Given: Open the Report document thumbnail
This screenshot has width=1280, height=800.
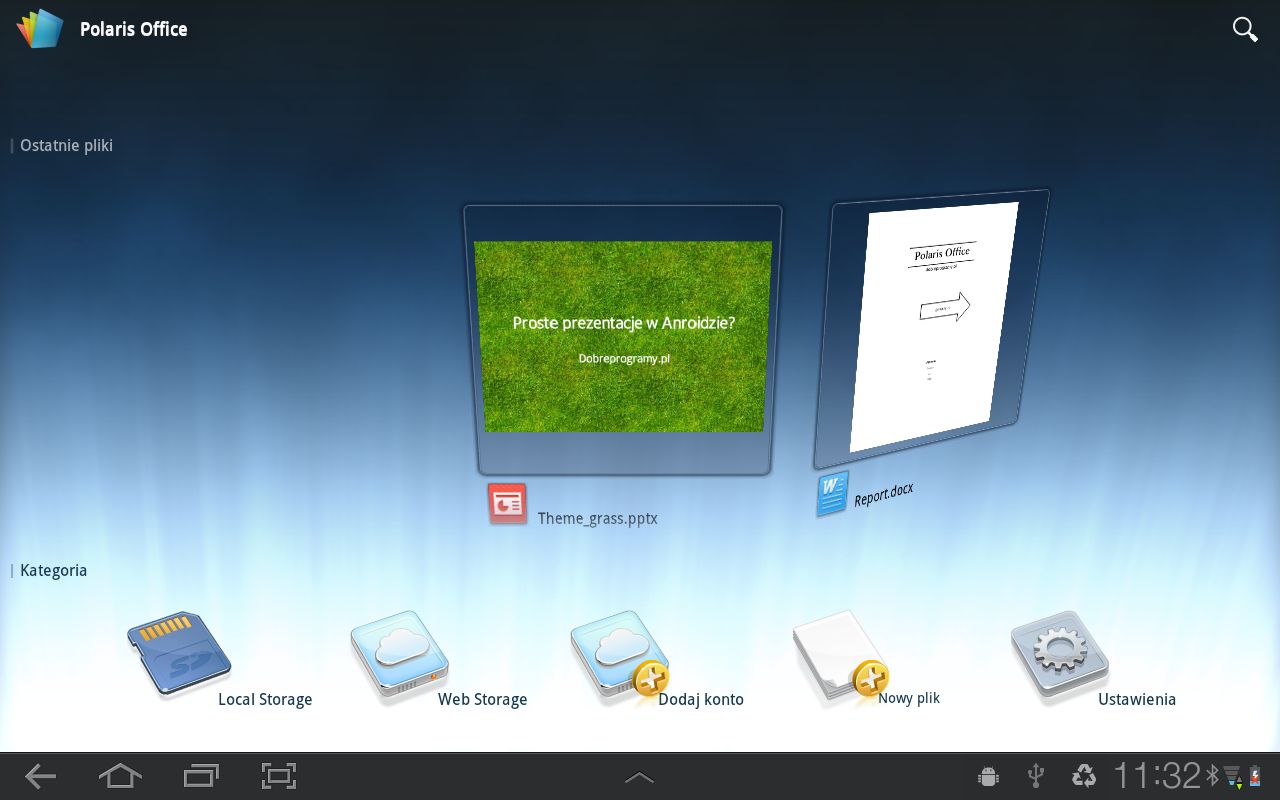Looking at the screenshot, I should pos(931,329).
